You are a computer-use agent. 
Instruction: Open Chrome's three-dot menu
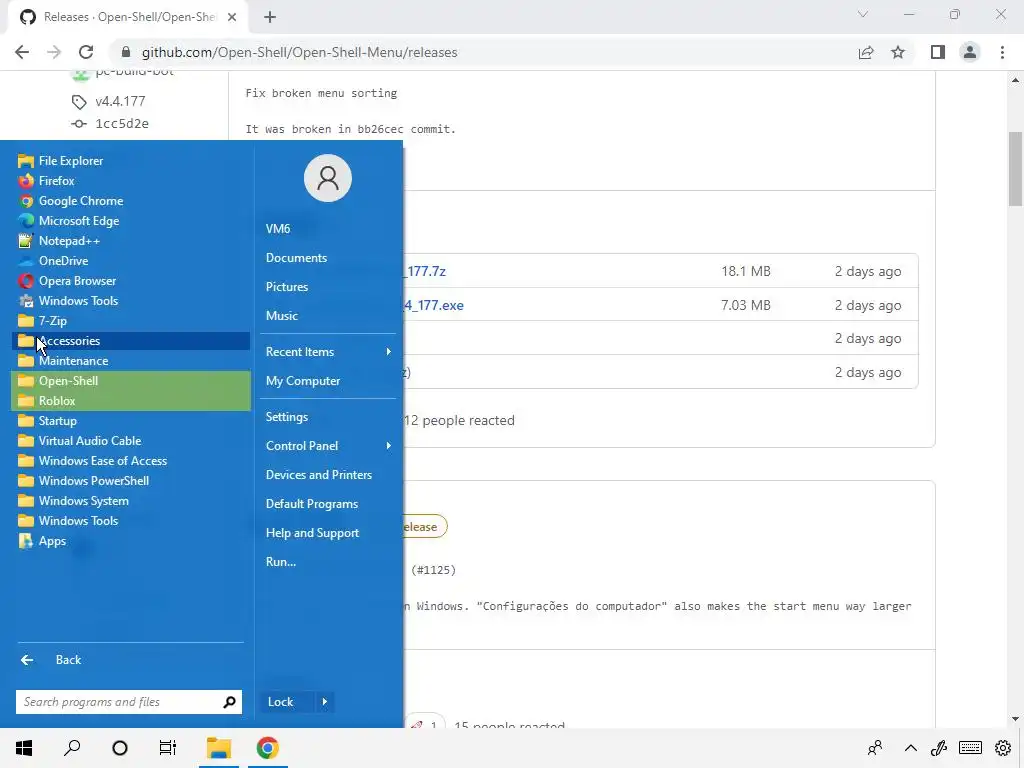pyautogui.click(x=1002, y=52)
